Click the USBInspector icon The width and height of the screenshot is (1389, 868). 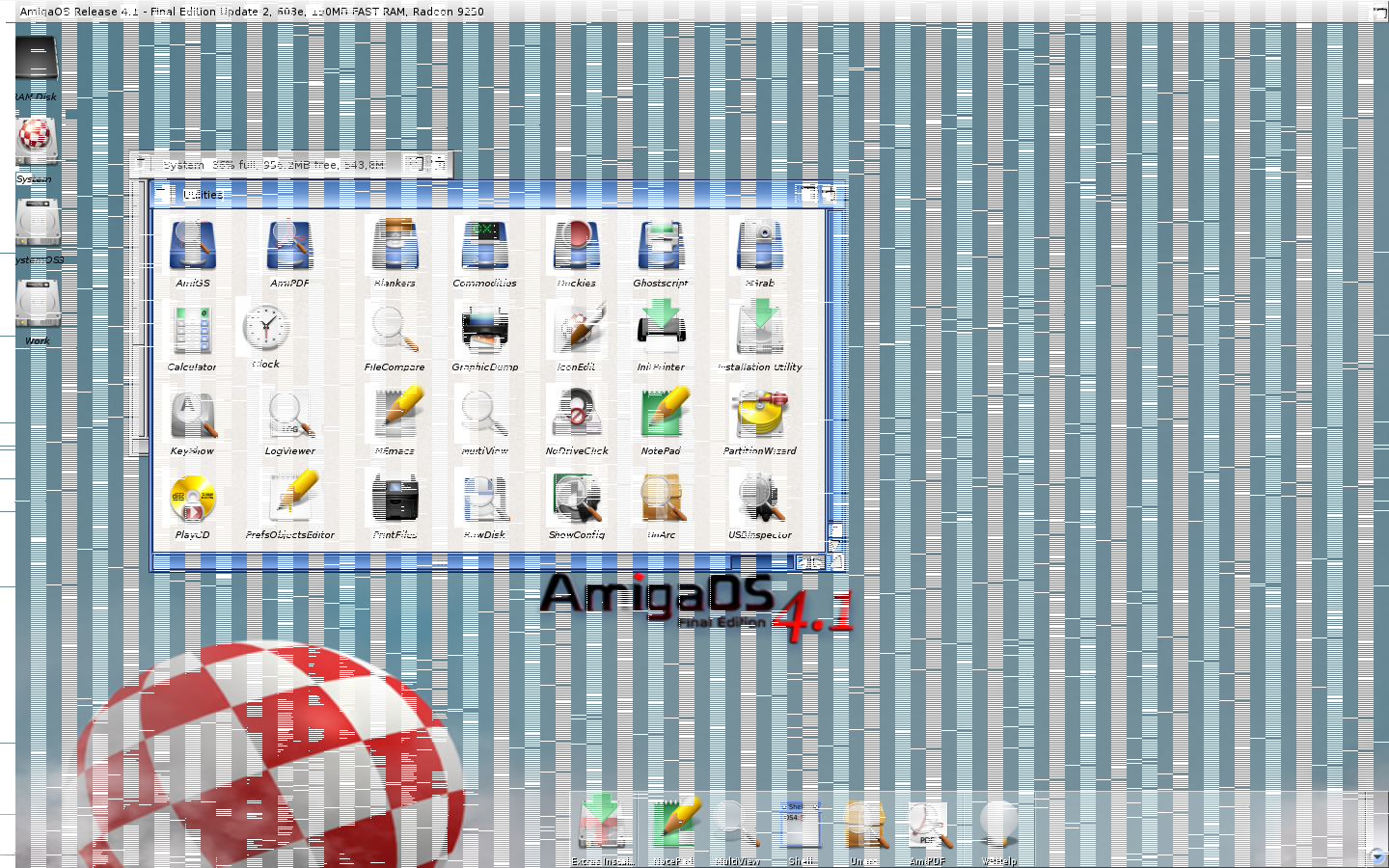coord(759,498)
